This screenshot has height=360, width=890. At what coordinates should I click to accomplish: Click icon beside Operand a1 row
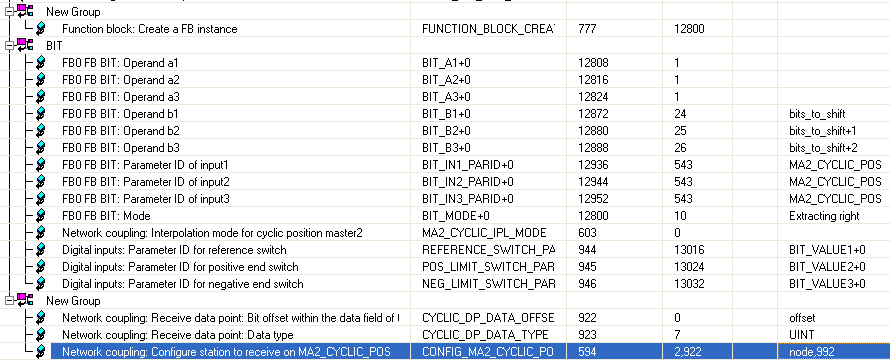[x=41, y=62]
